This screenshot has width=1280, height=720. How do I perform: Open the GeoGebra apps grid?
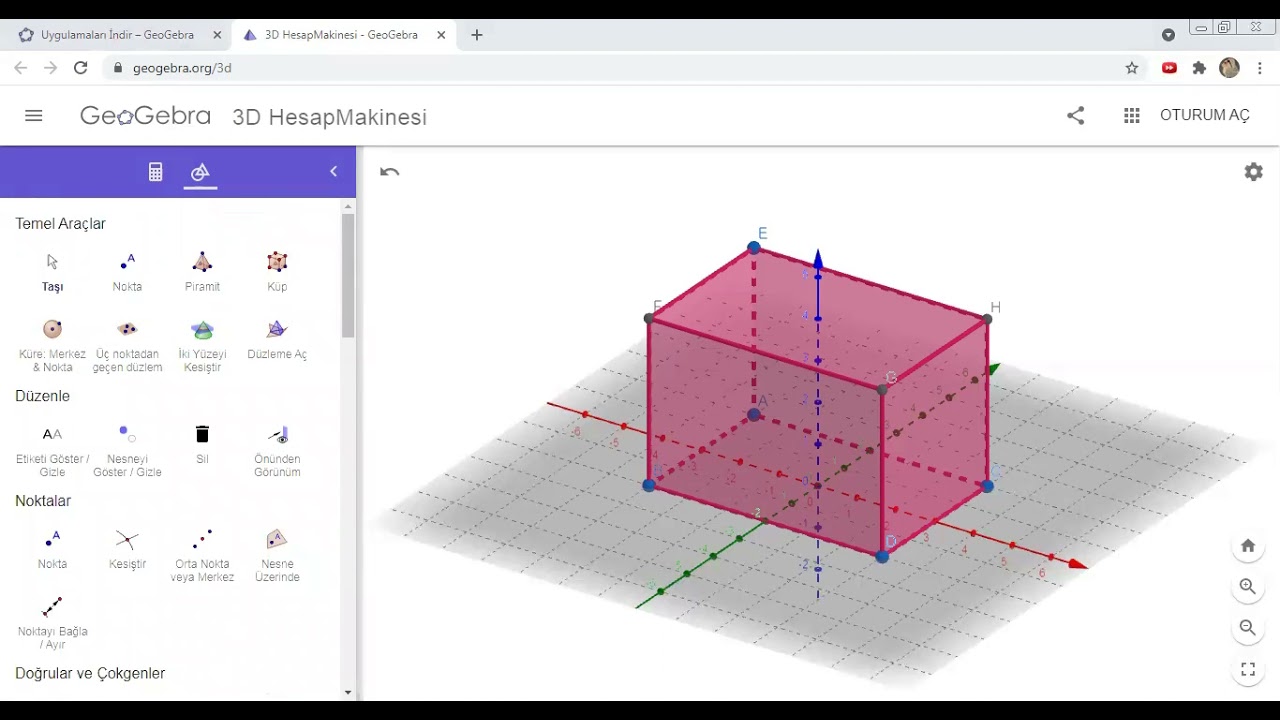click(x=1132, y=116)
